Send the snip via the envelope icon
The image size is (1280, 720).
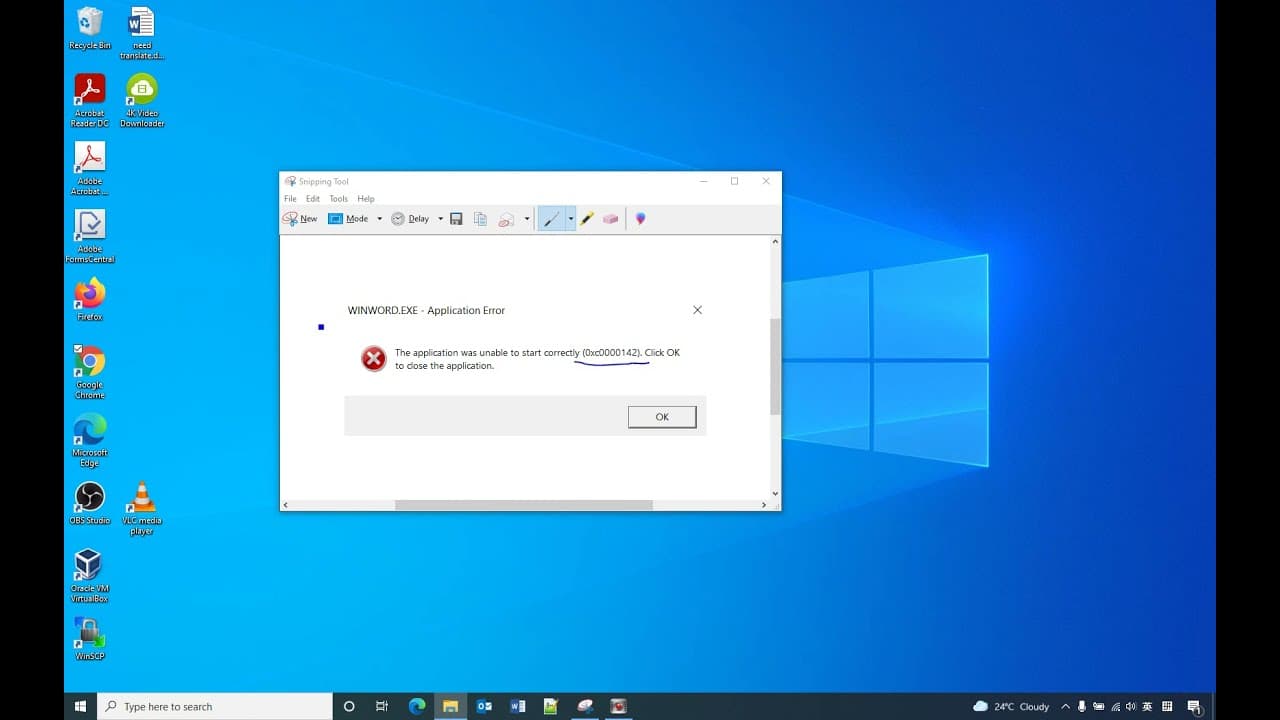point(506,219)
